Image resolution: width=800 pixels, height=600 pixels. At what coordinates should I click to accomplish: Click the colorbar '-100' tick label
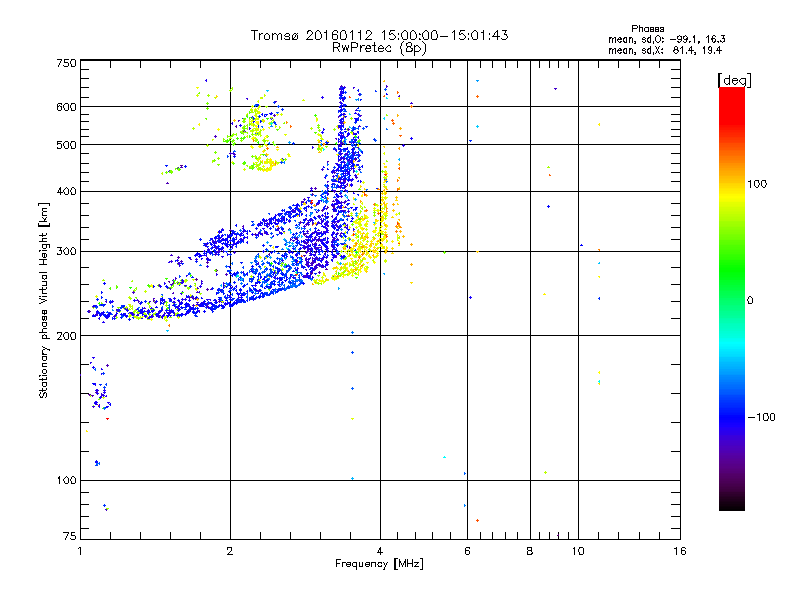pyautogui.click(x=762, y=417)
